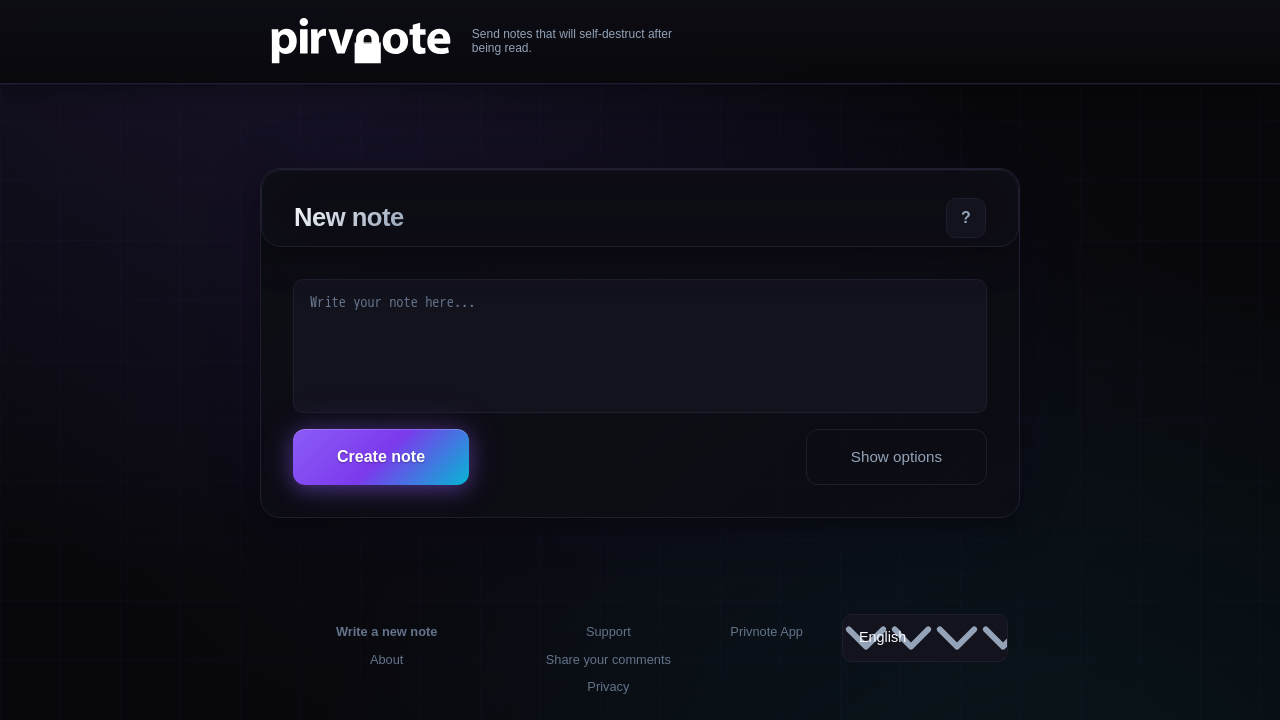Click the leftmost chevron beside English

coord(862,637)
